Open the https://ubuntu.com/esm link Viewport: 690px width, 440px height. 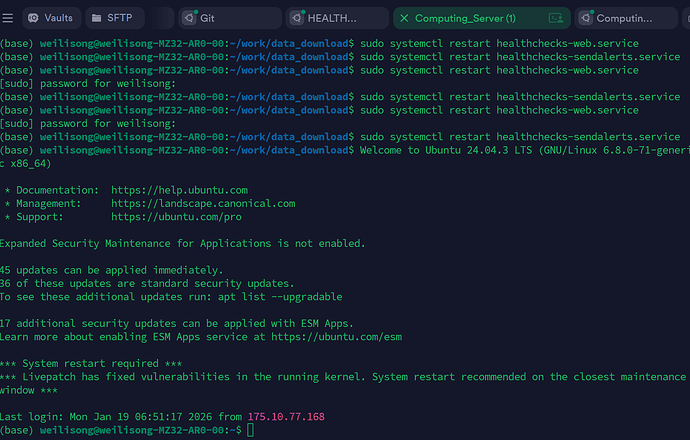point(337,337)
